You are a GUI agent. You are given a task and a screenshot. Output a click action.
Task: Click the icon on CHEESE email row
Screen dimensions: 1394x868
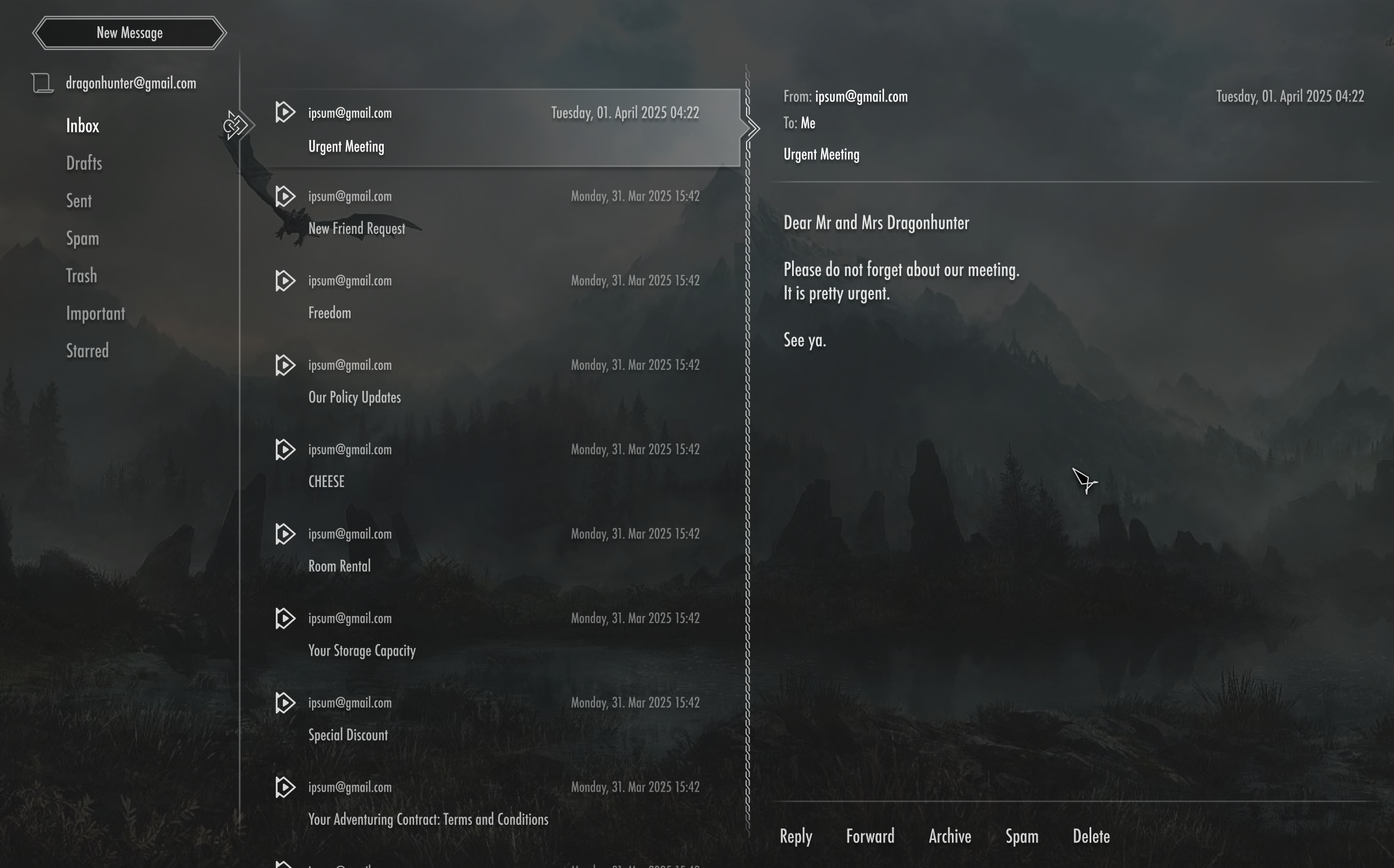tap(285, 449)
